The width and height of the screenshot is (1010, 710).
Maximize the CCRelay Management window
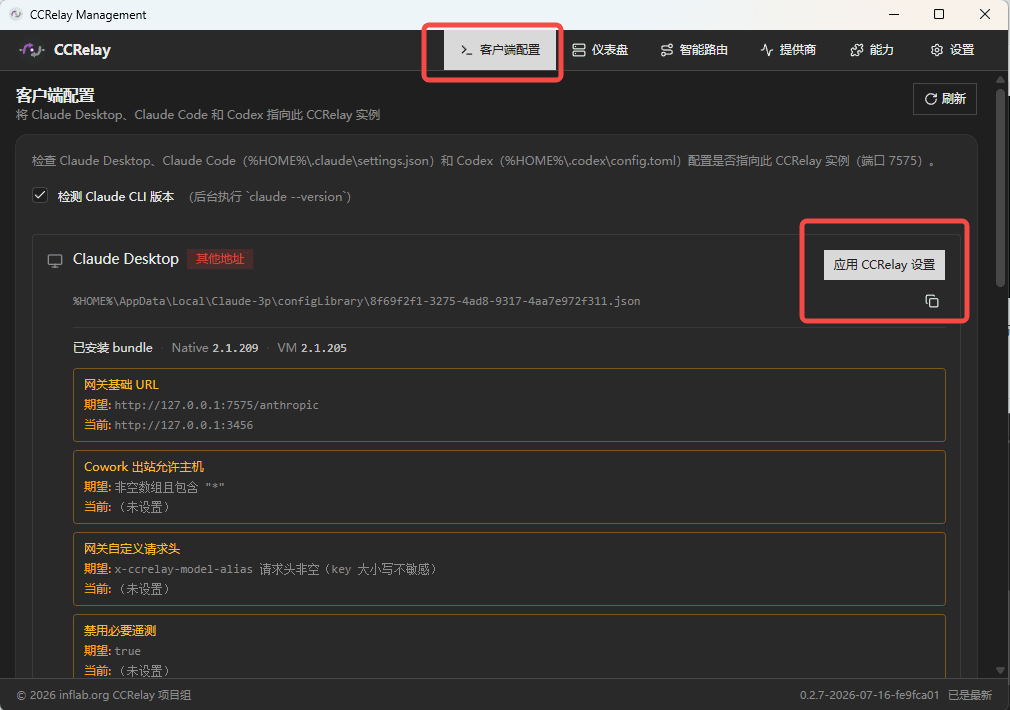tap(939, 14)
